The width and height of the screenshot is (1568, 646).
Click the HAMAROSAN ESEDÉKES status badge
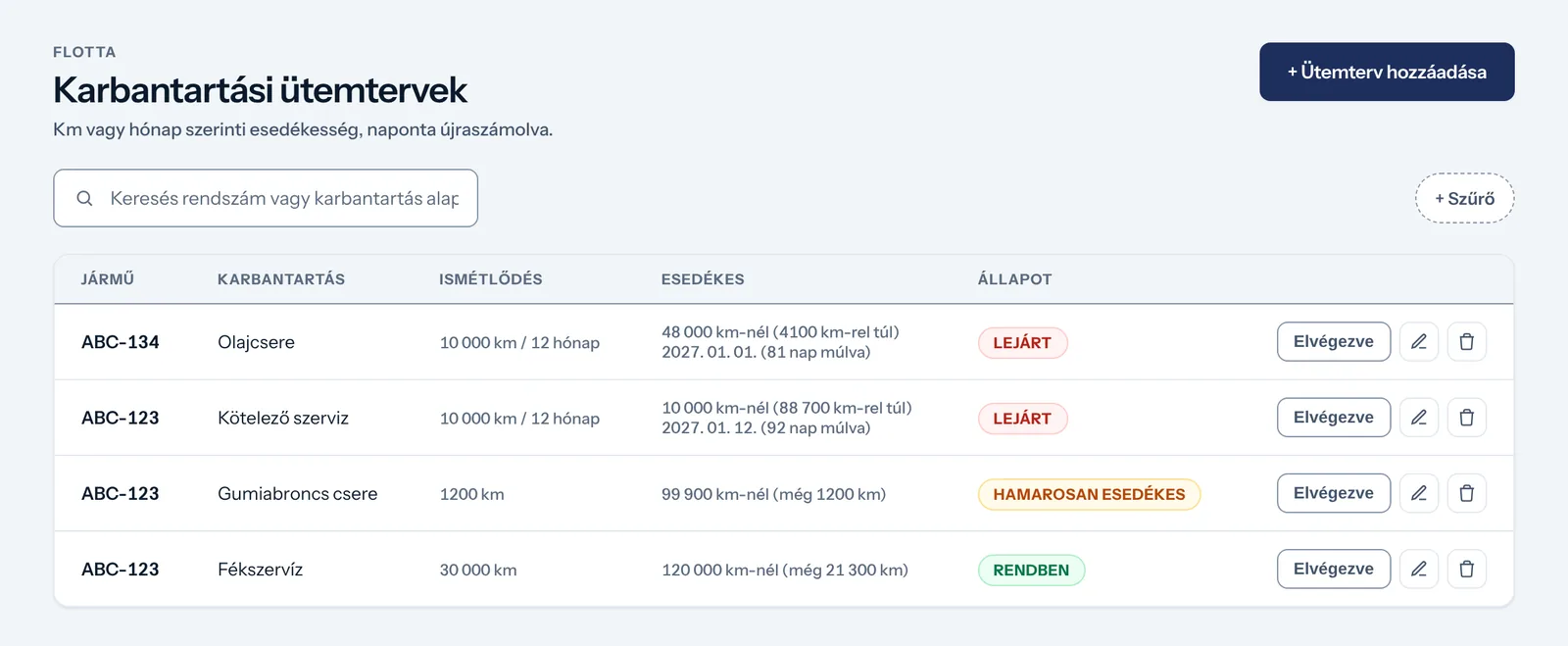click(x=1089, y=494)
